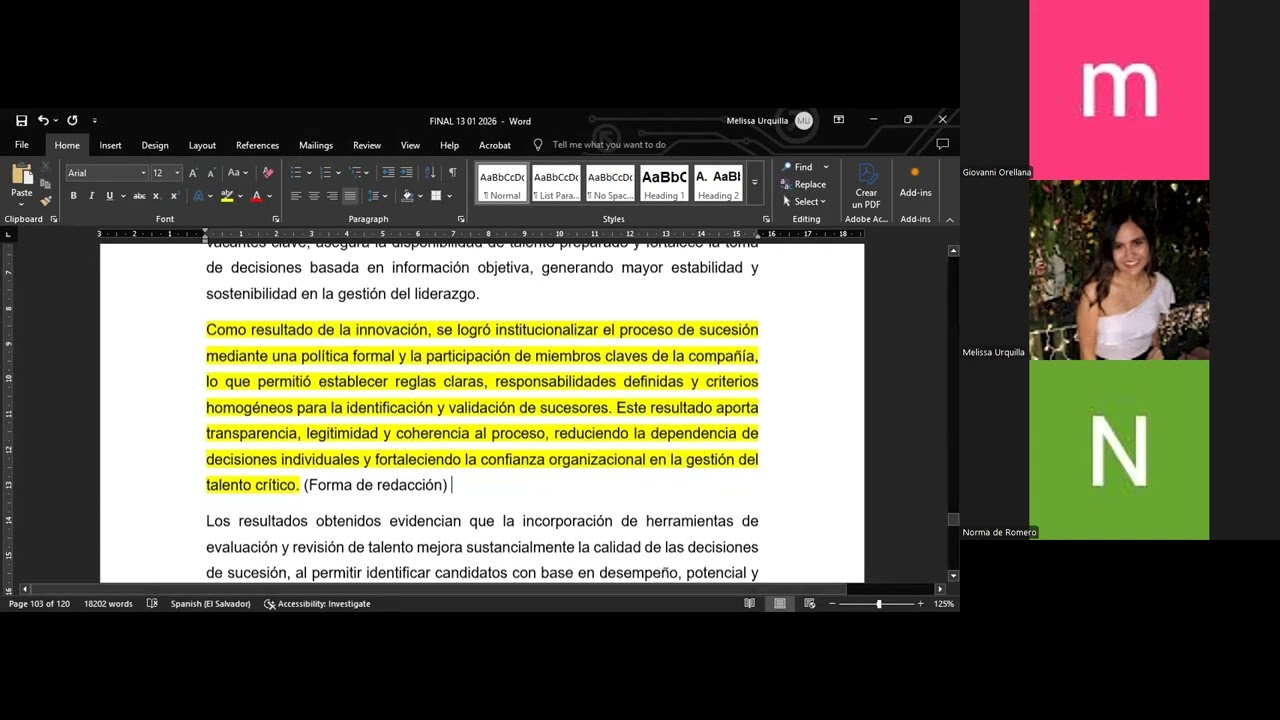Adjust the zoom slider handle
This screenshot has width=1280, height=720.
(x=879, y=604)
